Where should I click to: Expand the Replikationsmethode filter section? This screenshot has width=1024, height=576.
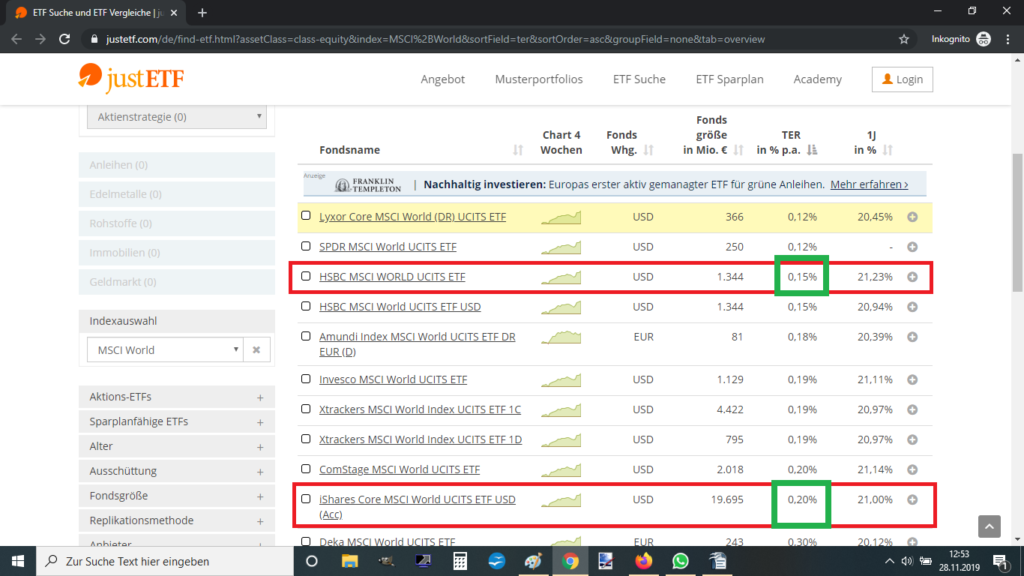(x=176, y=521)
